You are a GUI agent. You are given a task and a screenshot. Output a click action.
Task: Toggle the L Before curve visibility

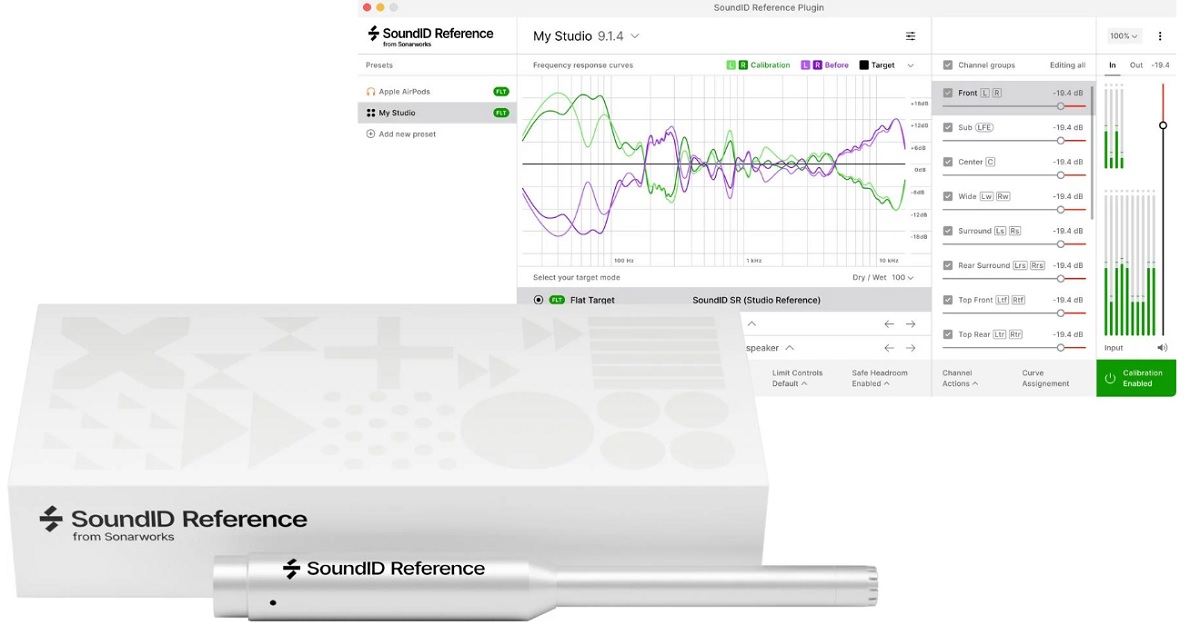tap(805, 65)
